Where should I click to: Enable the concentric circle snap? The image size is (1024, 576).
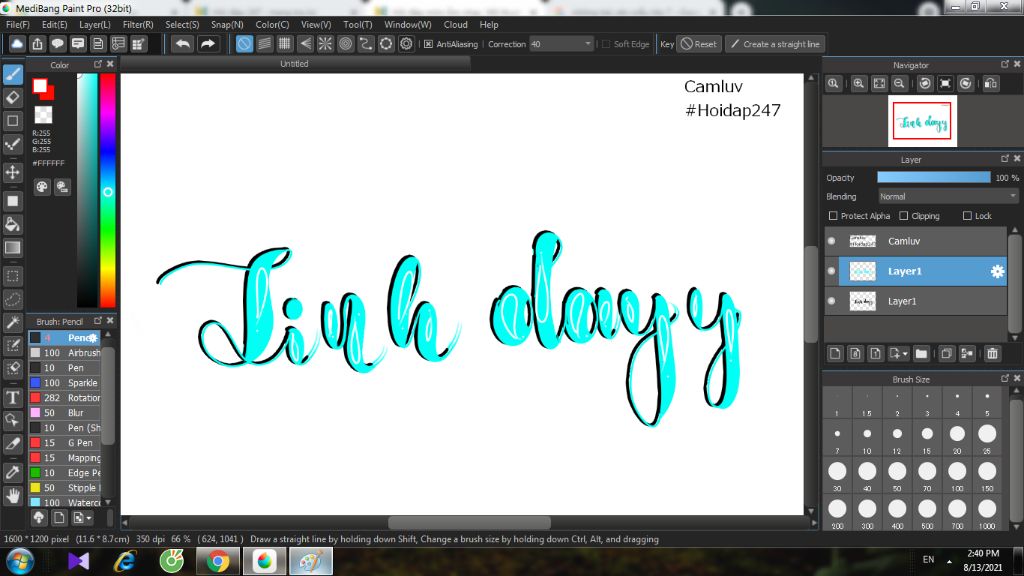pyautogui.click(x=345, y=44)
